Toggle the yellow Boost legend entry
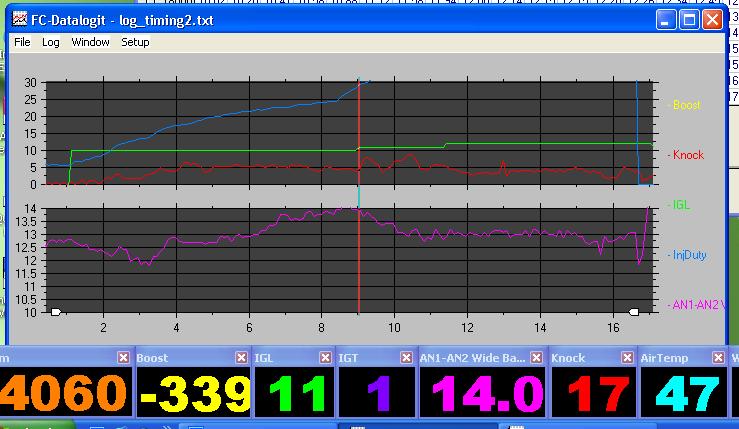The image size is (739, 429). (686, 105)
